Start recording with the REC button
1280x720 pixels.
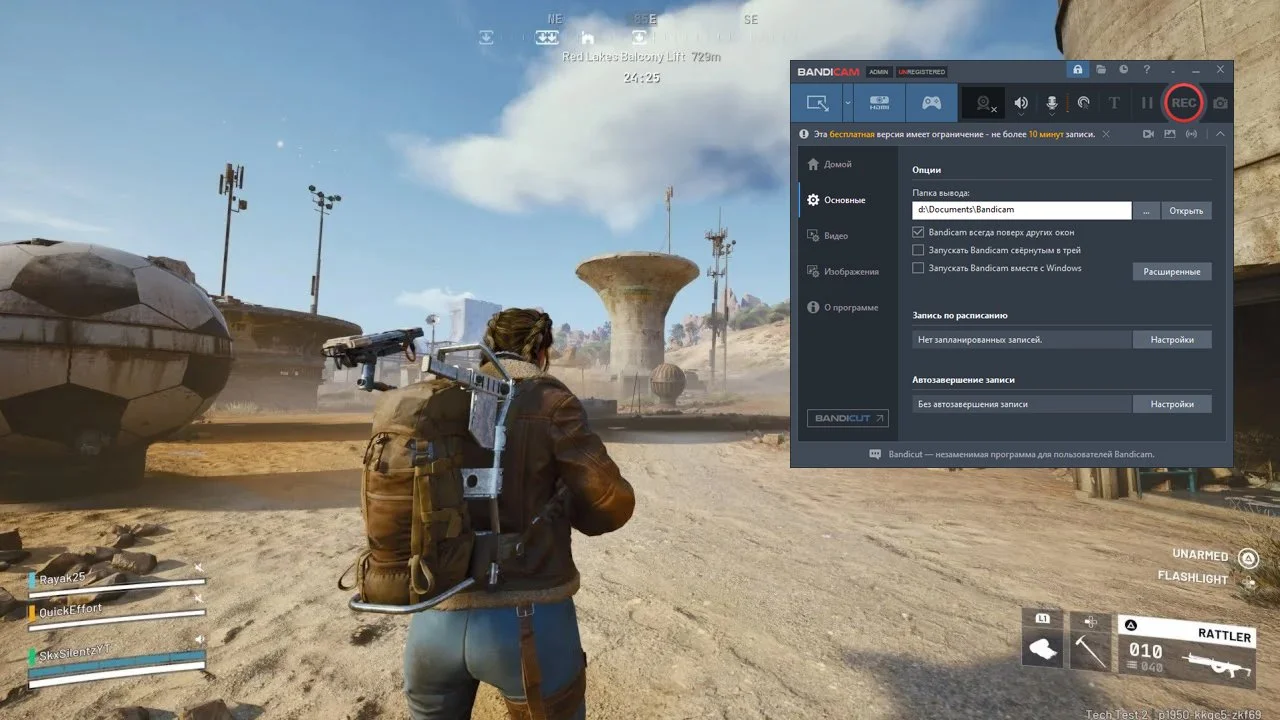click(x=1184, y=103)
